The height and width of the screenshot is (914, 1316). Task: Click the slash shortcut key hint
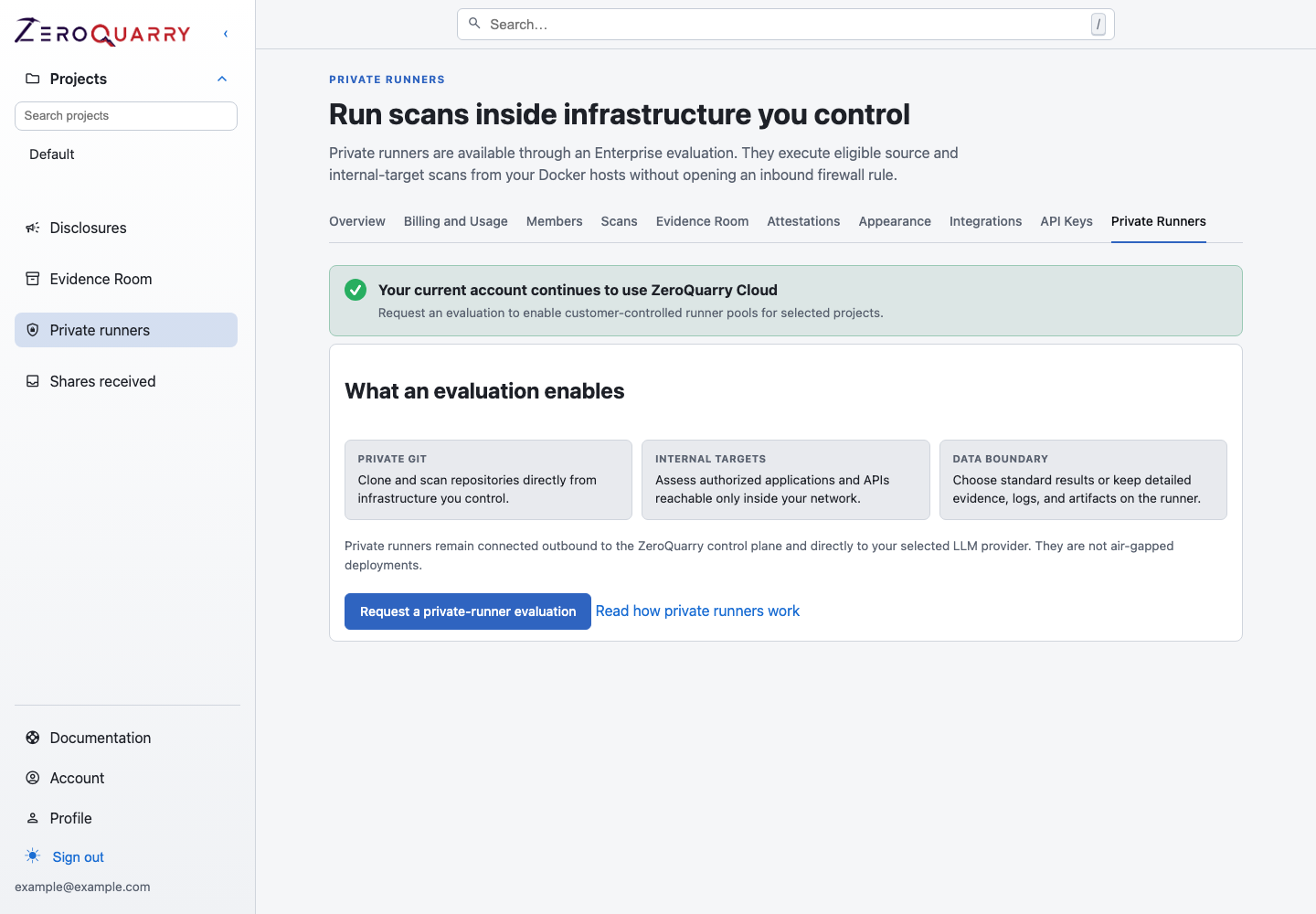[1098, 25]
